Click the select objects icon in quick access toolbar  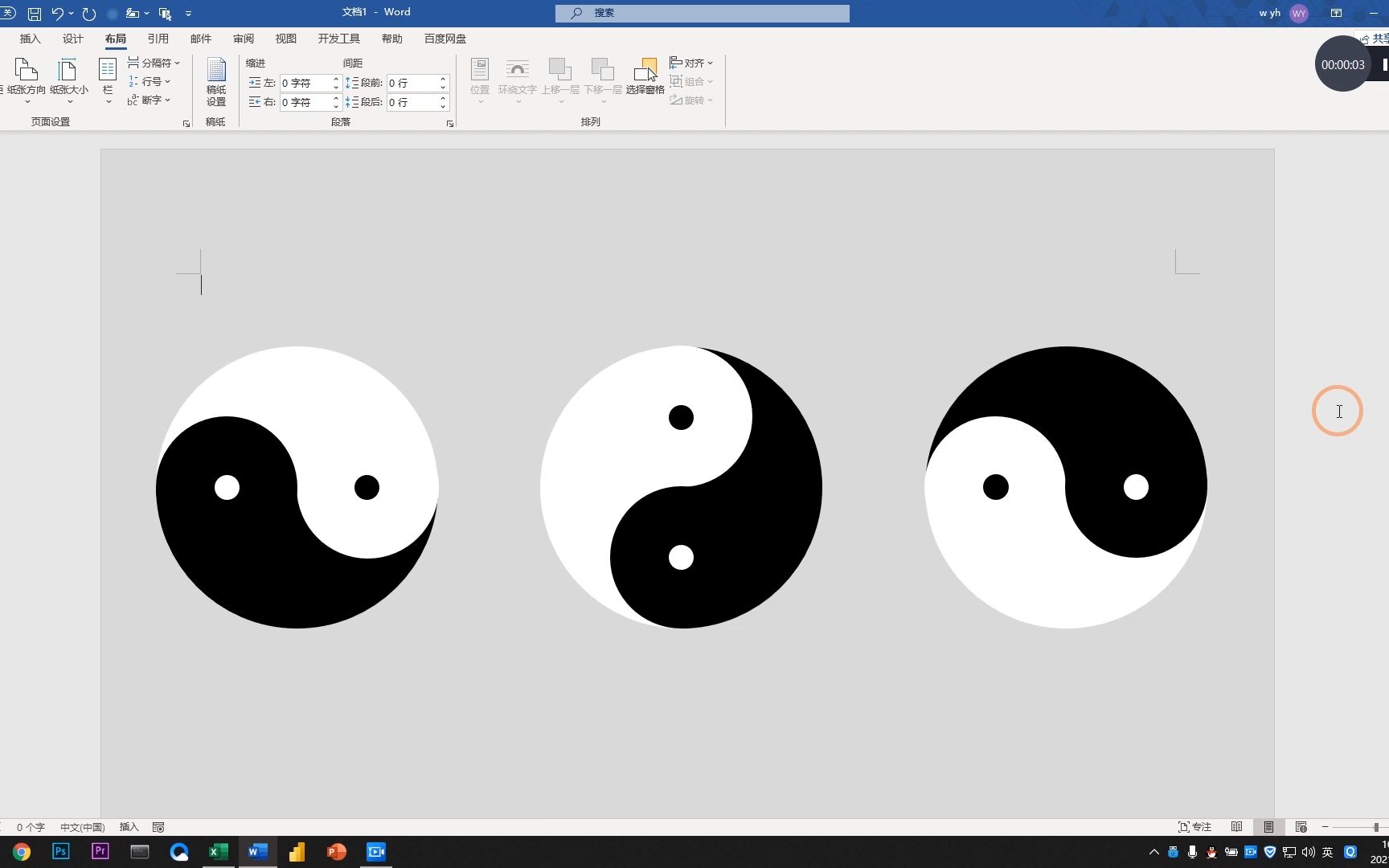point(165,14)
